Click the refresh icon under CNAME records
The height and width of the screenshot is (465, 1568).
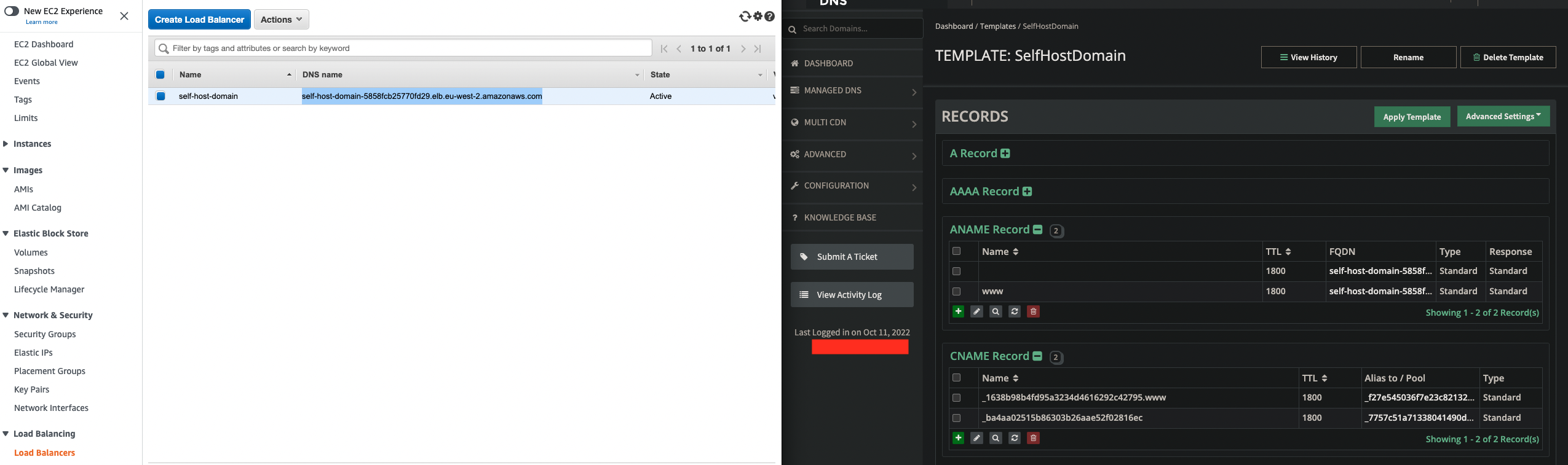click(x=1015, y=438)
